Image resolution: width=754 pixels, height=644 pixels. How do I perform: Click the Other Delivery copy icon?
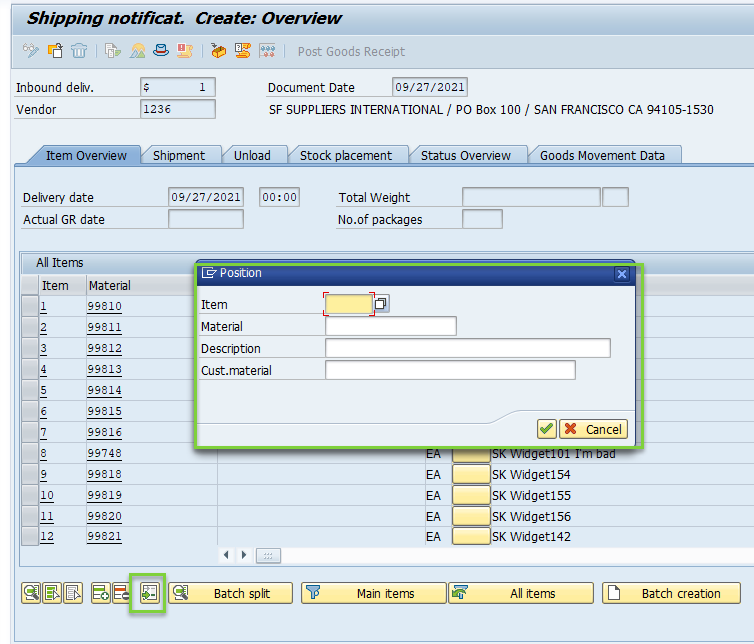click(x=55, y=51)
